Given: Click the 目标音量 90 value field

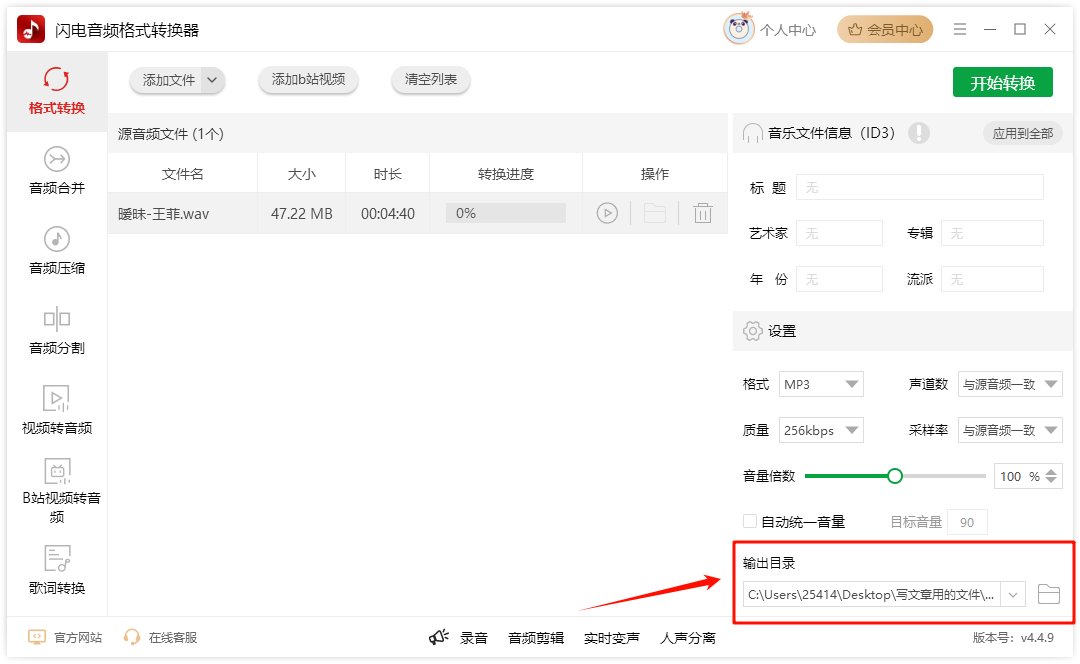Looking at the screenshot, I should (967, 522).
